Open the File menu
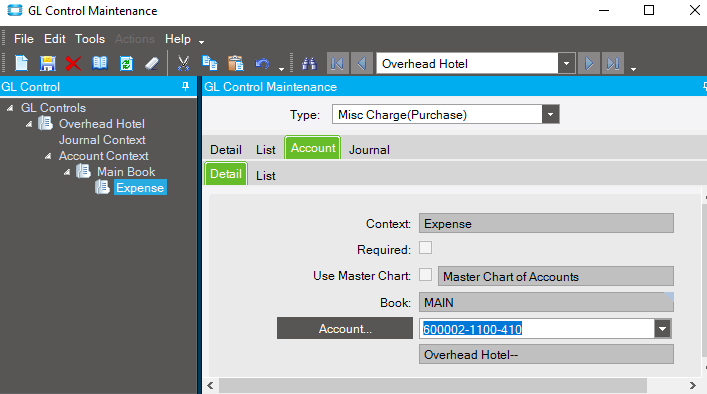This screenshot has height=394, width=707. 24,39
